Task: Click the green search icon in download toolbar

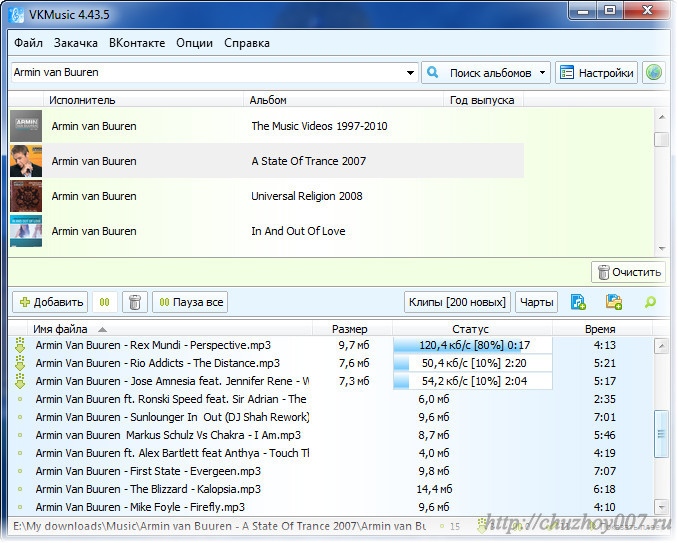Action: click(x=650, y=302)
